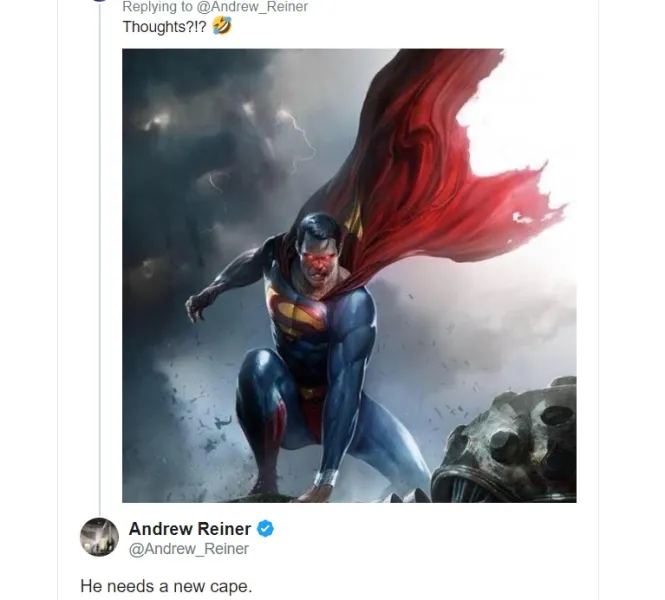Open the attached Superman artwork image
Screen dimensions: 665x600
pyautogui.click(x=349, y=275)
